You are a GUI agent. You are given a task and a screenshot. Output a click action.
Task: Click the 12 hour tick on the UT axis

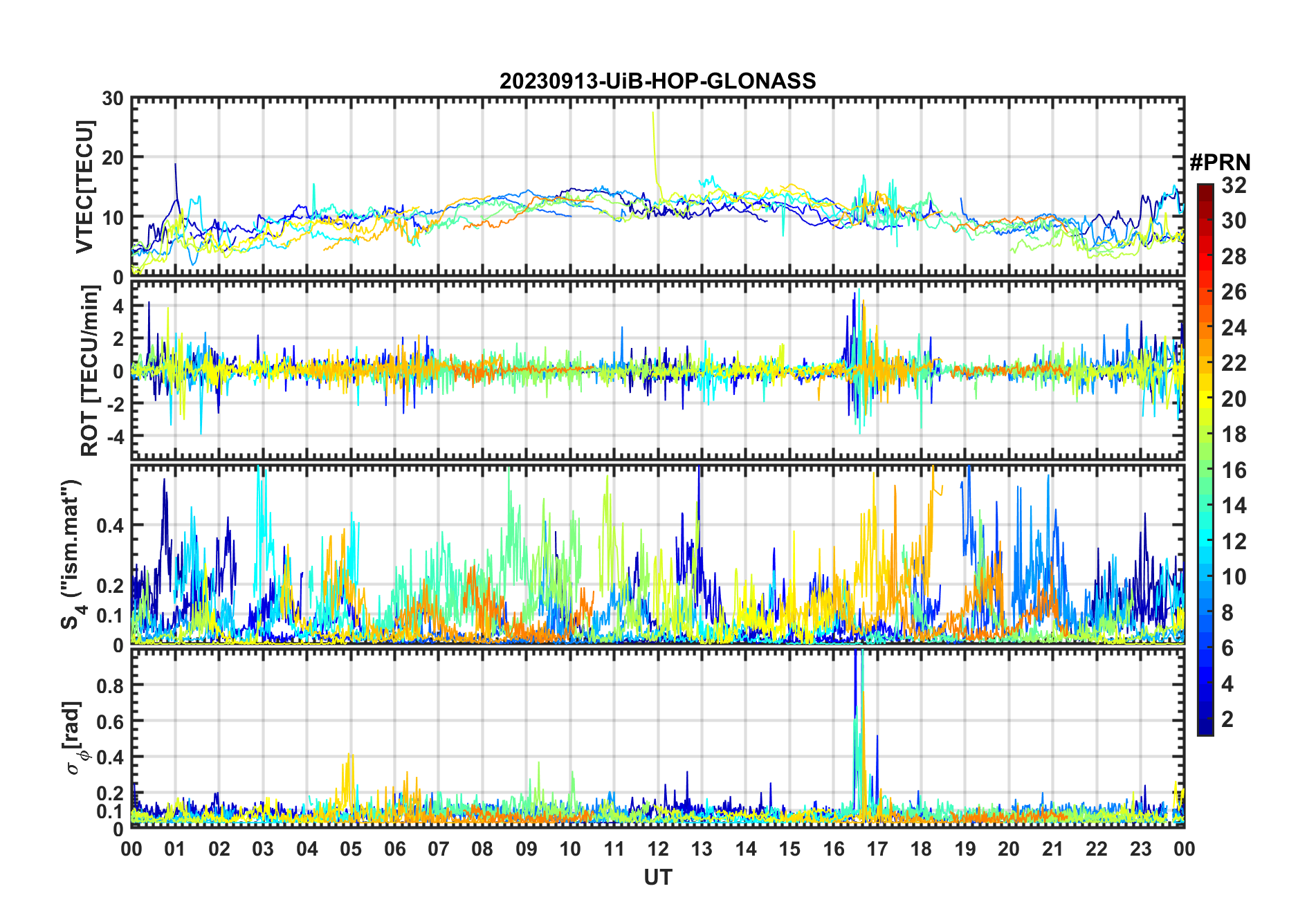point(657,849)
